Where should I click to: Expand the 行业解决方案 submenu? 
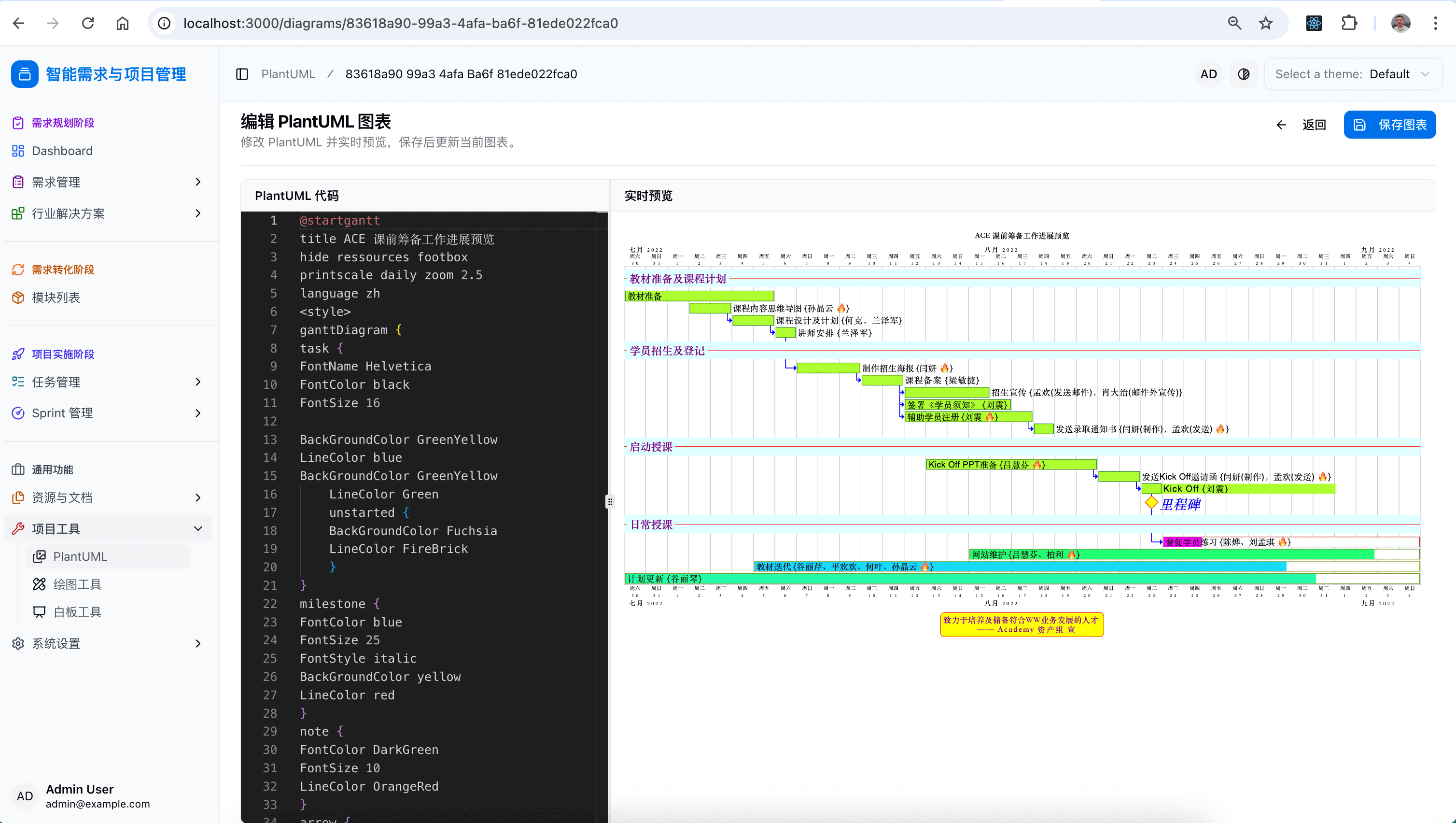[198, 213]
